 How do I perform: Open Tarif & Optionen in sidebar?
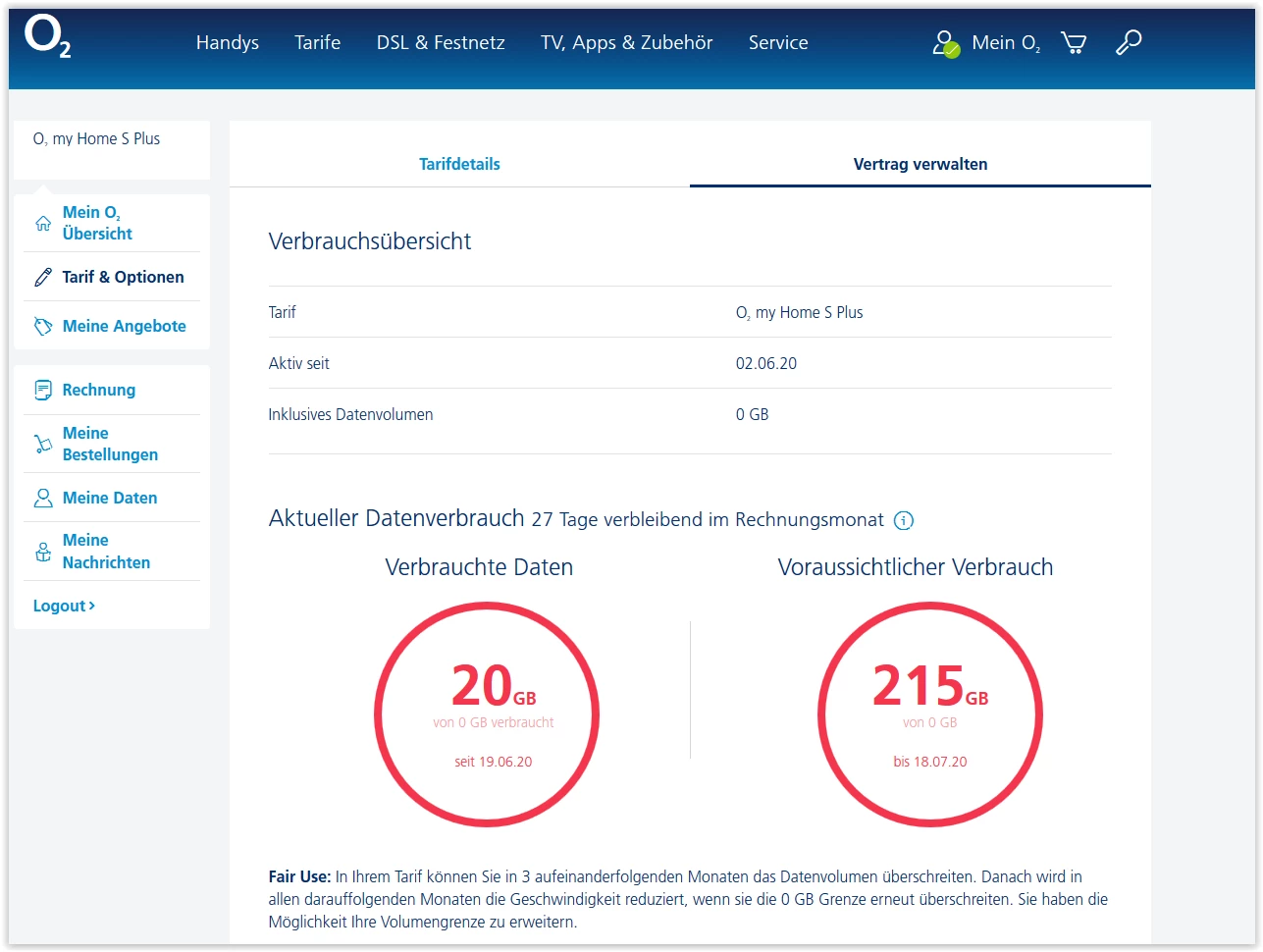pyautogui.click(x=123, y=277)
